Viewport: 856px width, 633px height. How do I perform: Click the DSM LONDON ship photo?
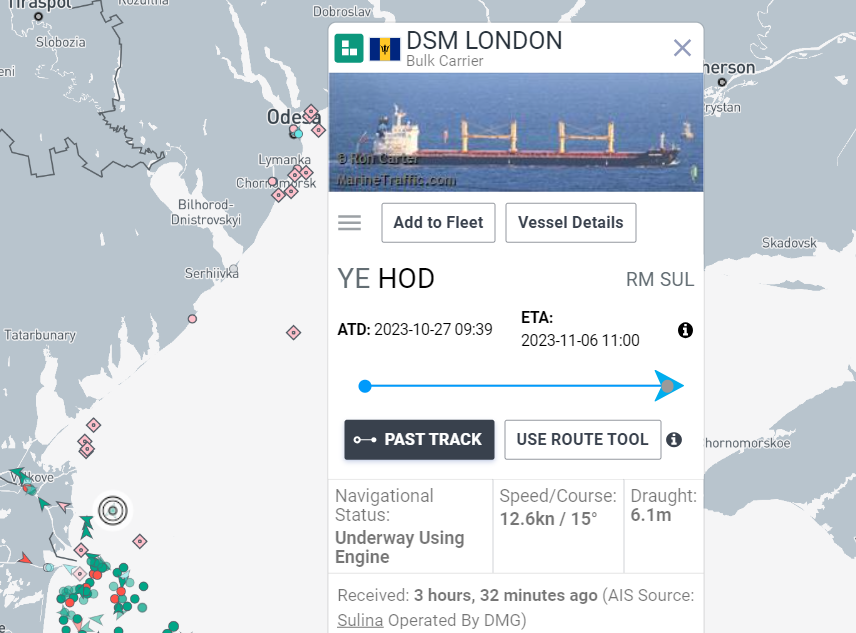coord(515,132)
